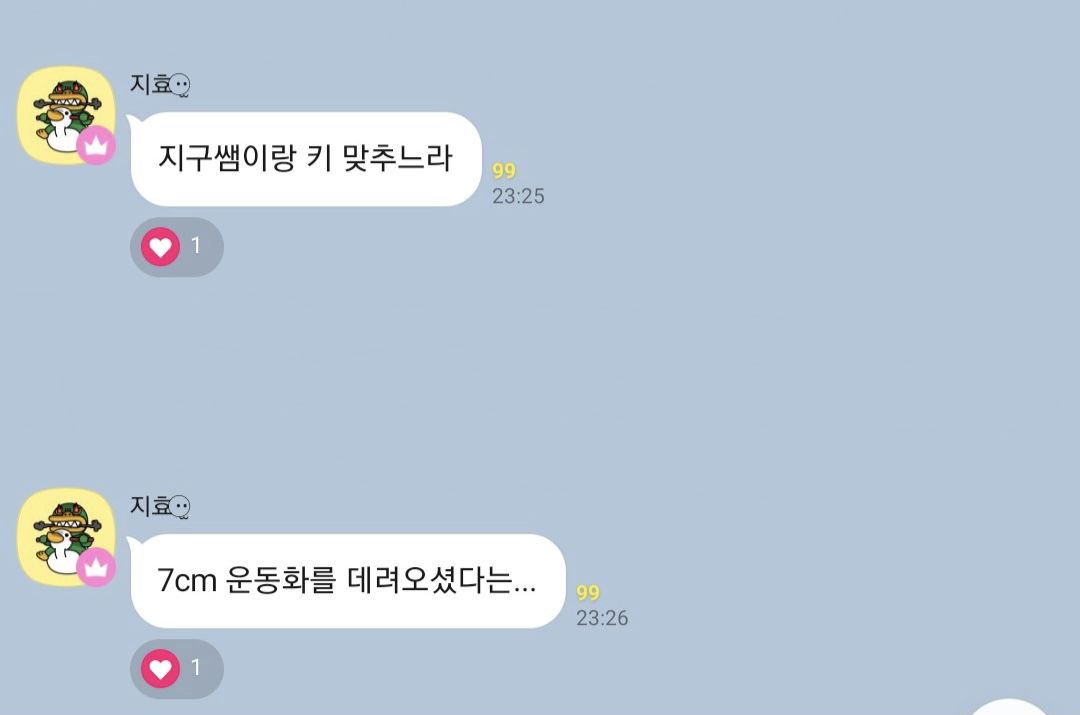Tap pink crown badge on 23:26 message avatar
The height and width of the screenshot is (715, 1080).
(x=96, y=567)
